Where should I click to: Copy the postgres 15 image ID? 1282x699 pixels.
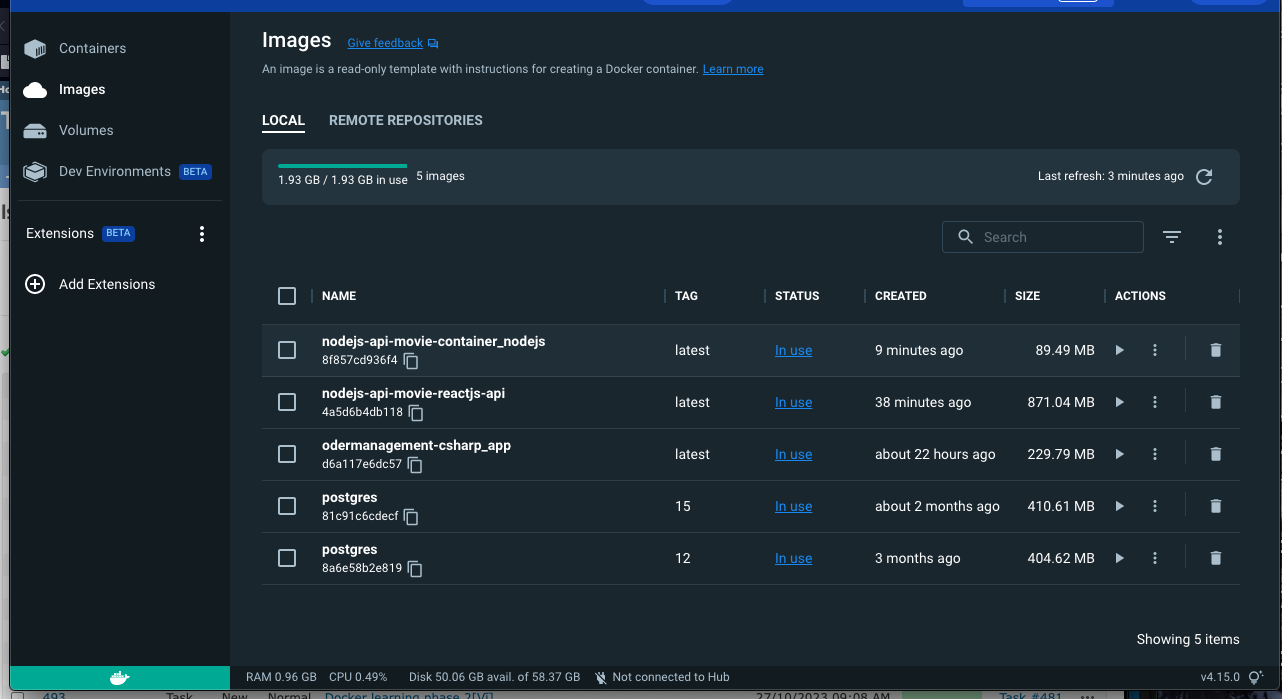point(411,517)
